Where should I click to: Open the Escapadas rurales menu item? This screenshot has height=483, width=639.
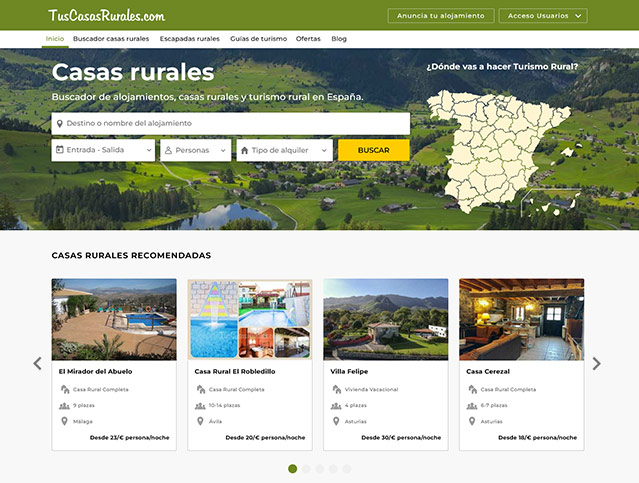[189, 39]
